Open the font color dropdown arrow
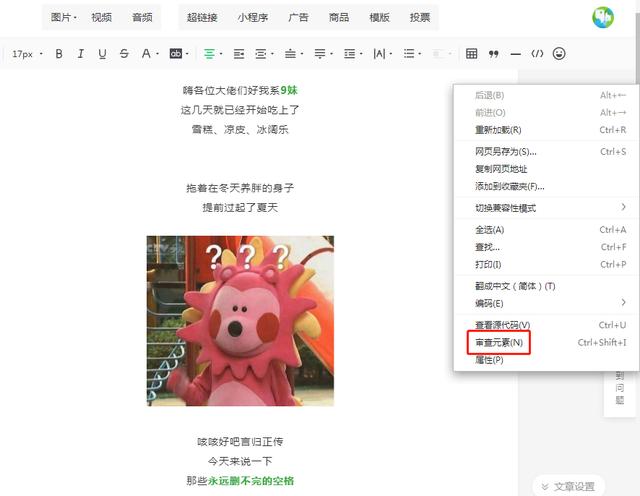This screenshot has height=496, width=640. (x=157, y=54)
